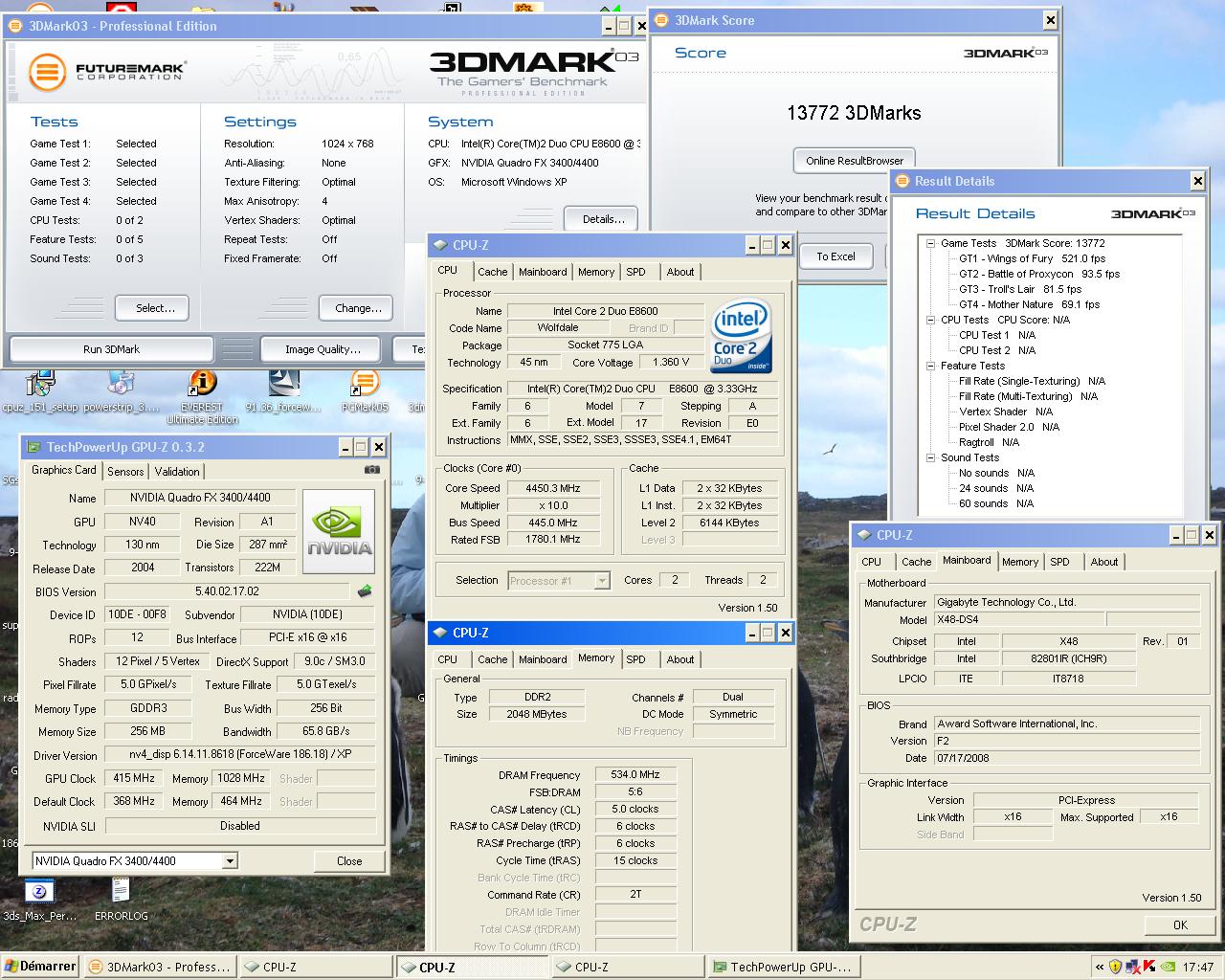Click OK in the CPU-Z Mainboard window
The image size is (1225, 980).
1180,924
